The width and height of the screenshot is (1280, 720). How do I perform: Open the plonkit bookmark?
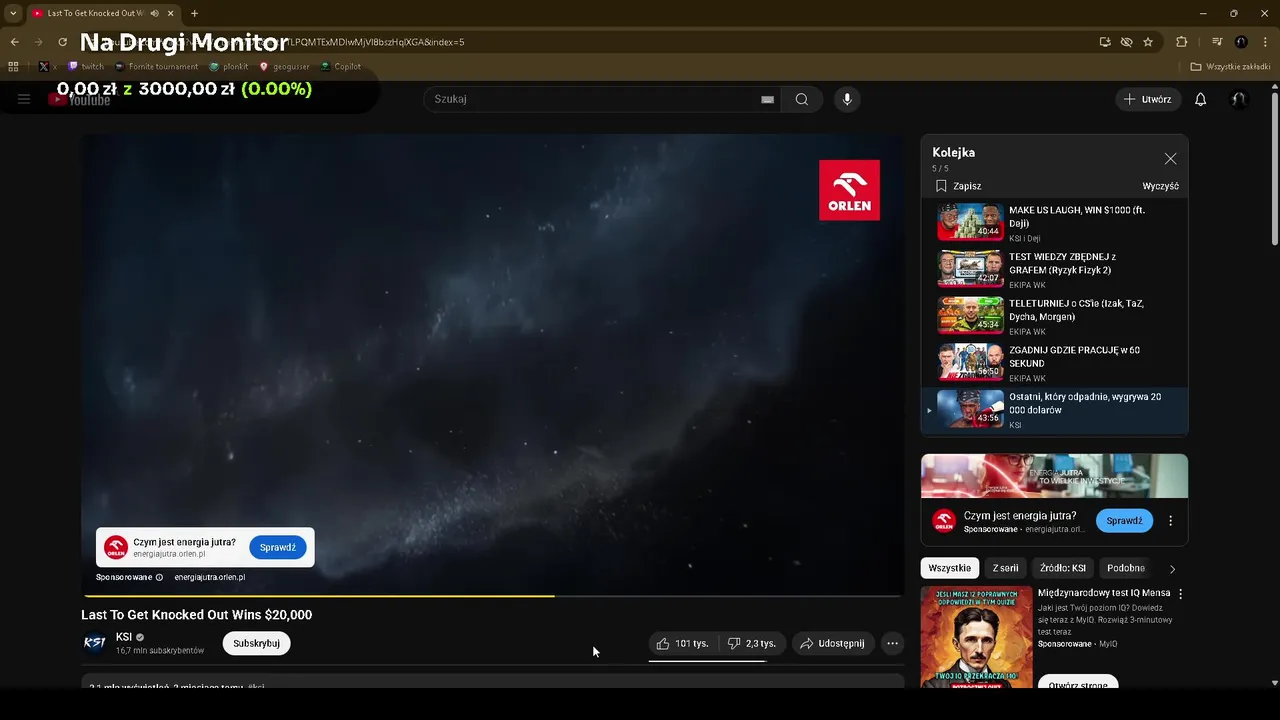coord(229,67)
